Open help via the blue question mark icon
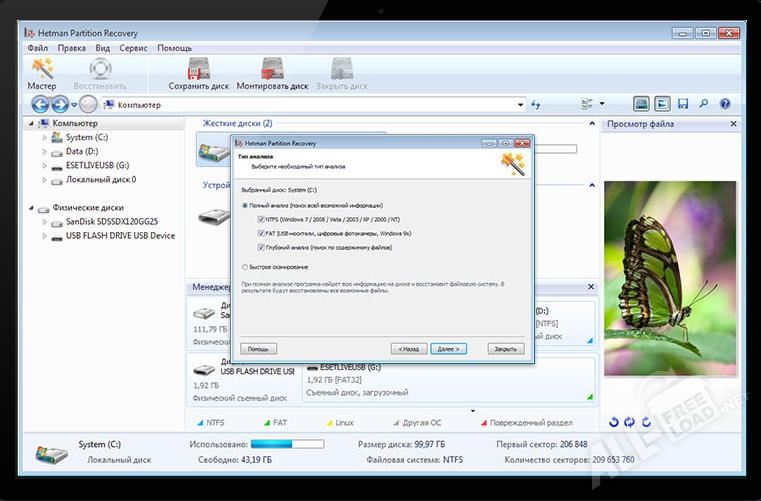761x501 pixels. [x=724, y=104]
